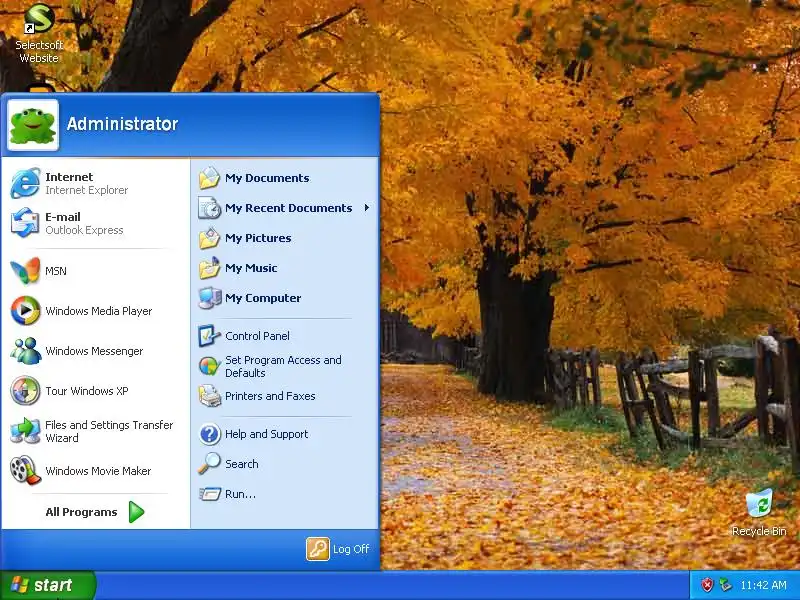Click the network connection tray icon

(724, 585)
